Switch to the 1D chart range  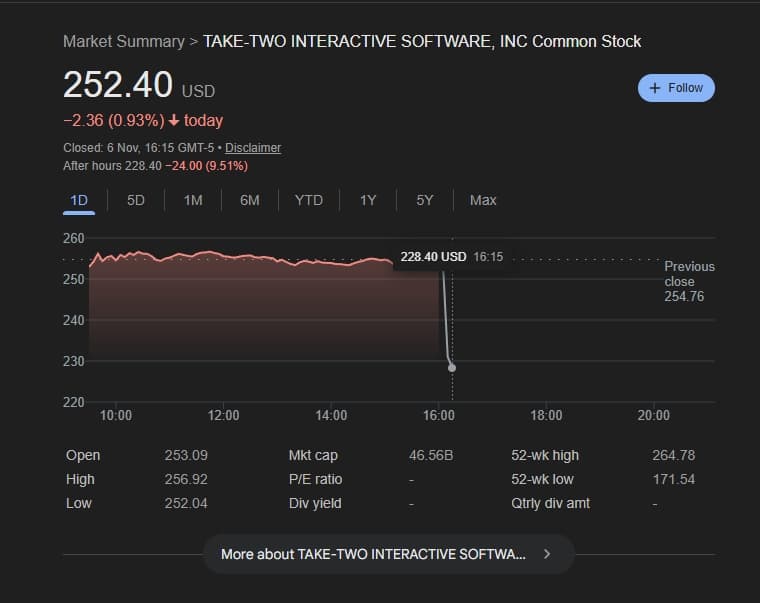click(79, 200)
